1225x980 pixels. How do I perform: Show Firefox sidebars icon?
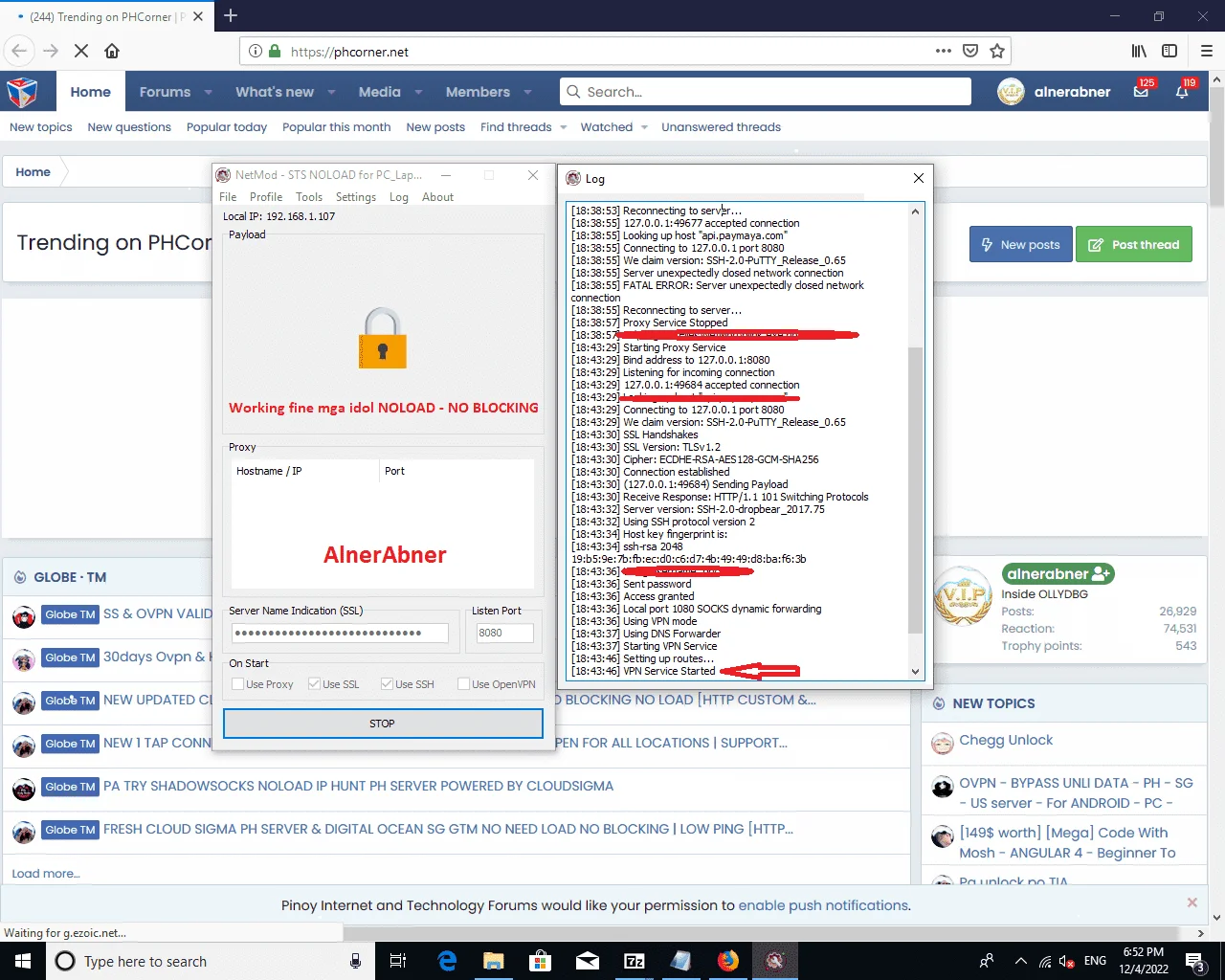pyautogui.click(x=1169, y=52)
